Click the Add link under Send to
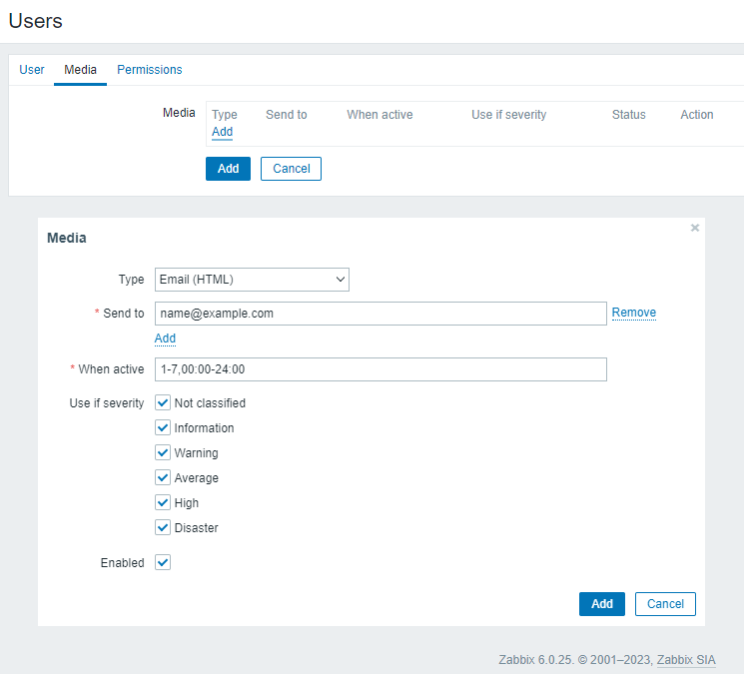This screenshot has width=744, height=674. click(165, 339)
